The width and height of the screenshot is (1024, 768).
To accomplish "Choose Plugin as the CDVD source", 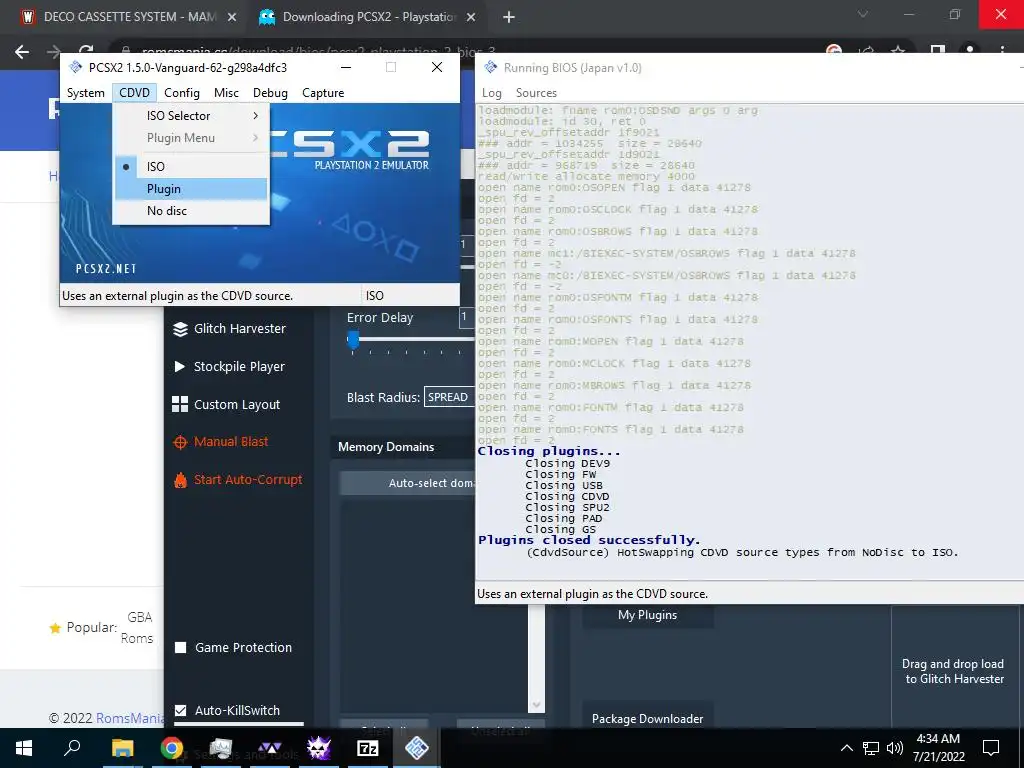I will pos(191,189).
